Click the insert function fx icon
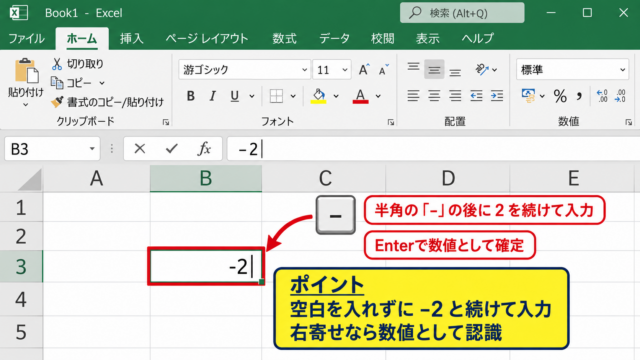The image size is (640, 360). [204, 149]
